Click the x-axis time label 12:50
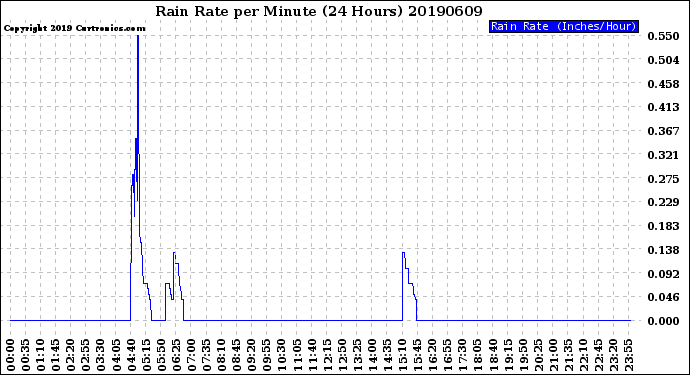Viewport: 690px width, 375px height. (342, 355)
